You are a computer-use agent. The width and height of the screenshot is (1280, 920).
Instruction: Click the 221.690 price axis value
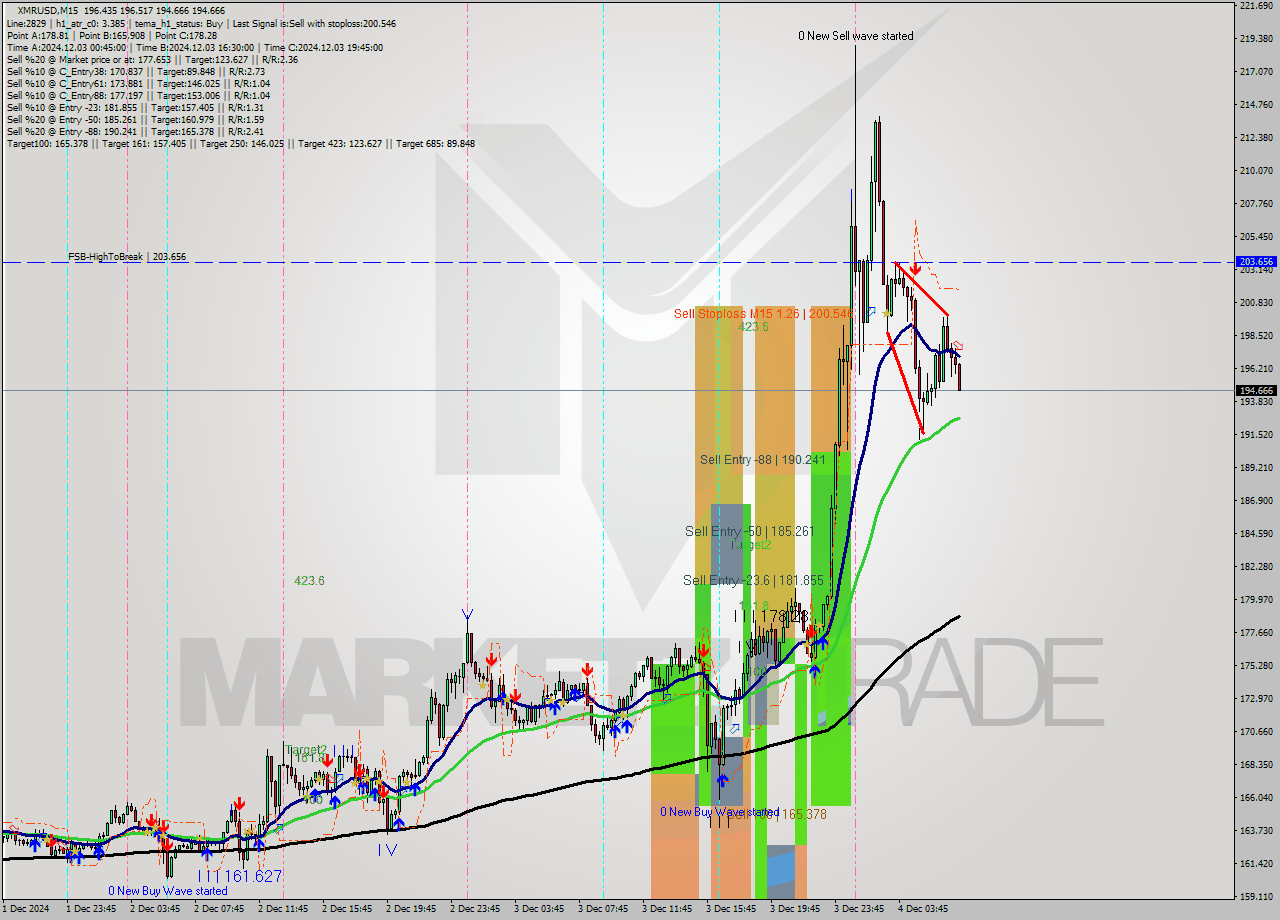[x=1256, y=6]
